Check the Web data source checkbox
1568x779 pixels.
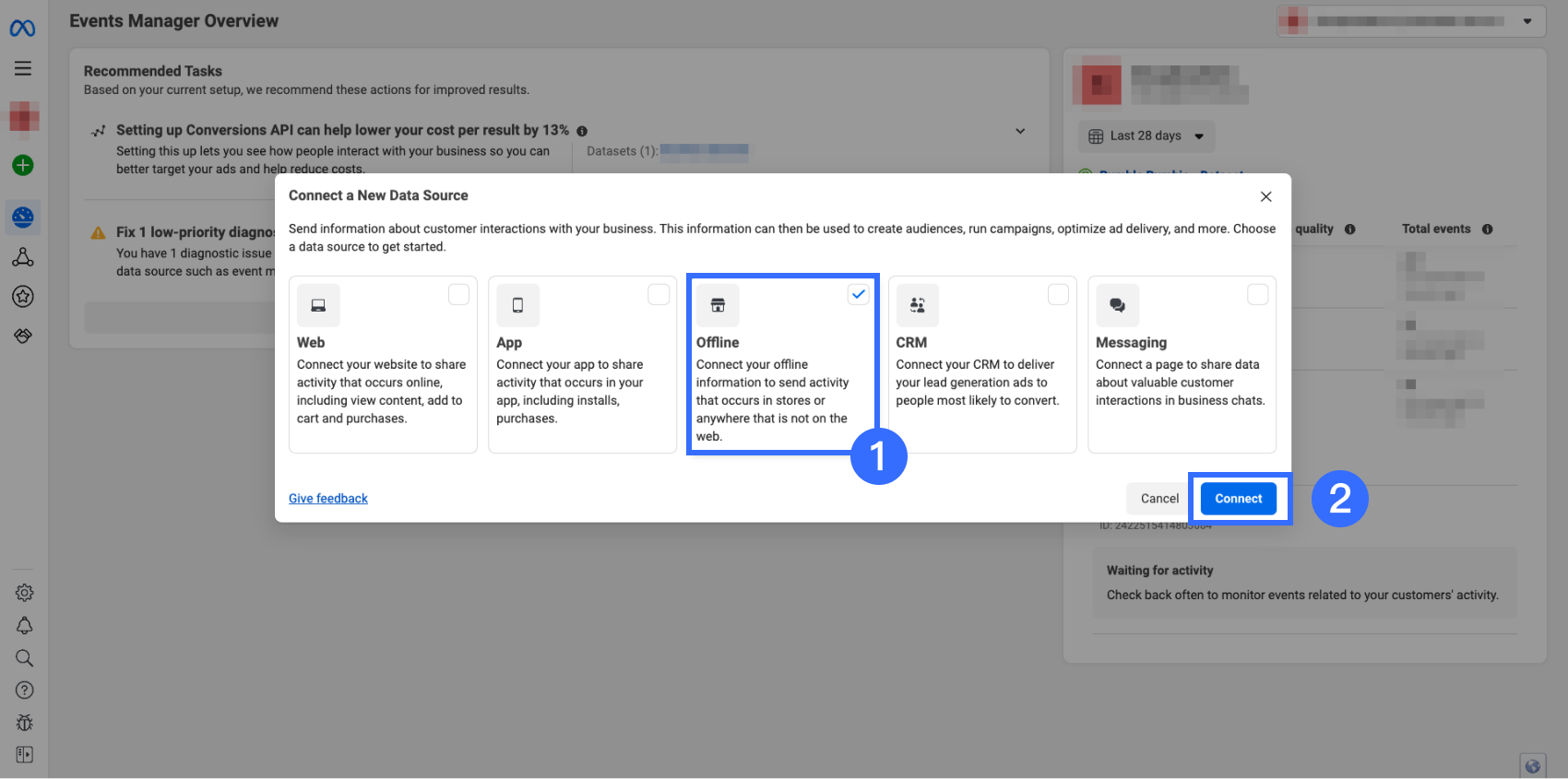tap(458, 294)
